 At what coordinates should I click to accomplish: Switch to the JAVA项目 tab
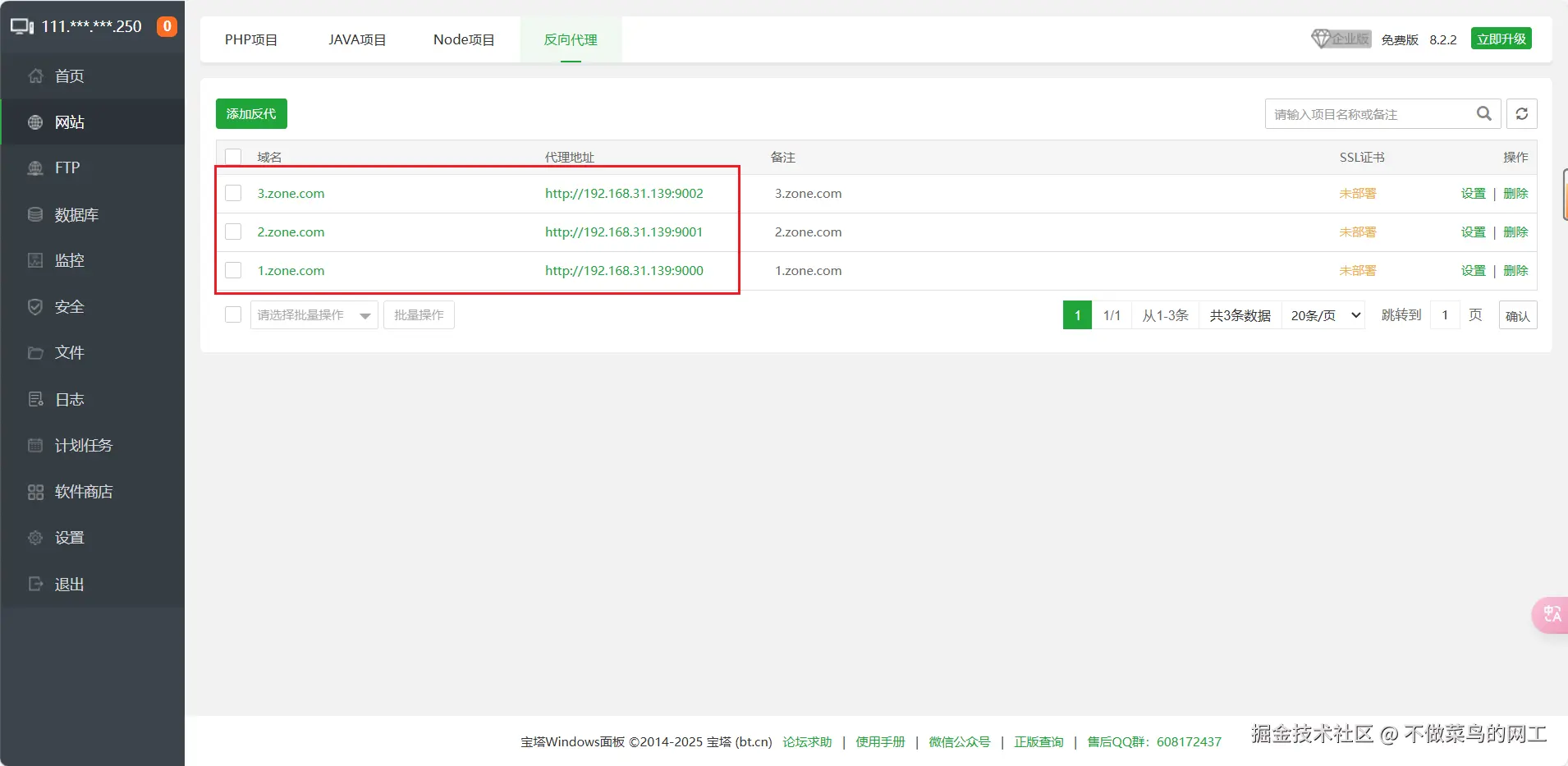[x=357, y=39]
